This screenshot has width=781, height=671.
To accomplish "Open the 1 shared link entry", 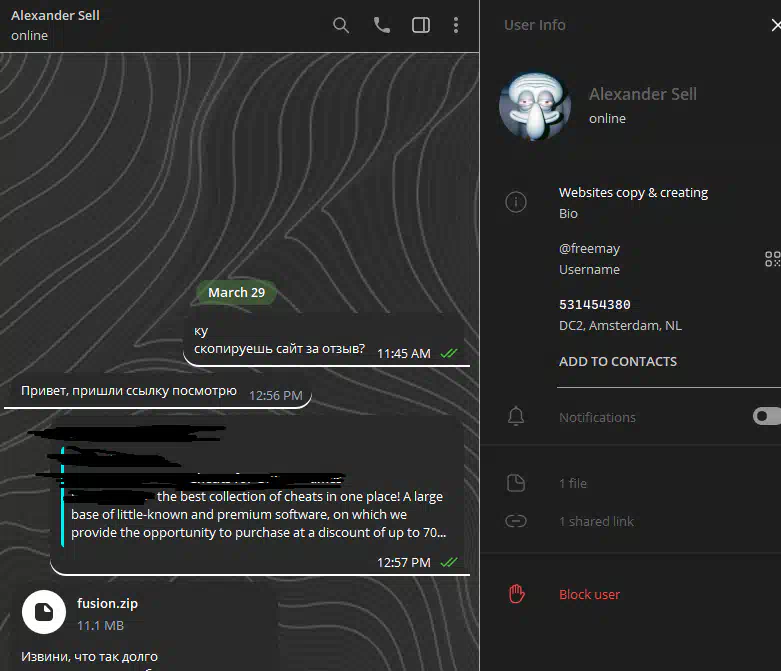I will (x=596, y=521).
